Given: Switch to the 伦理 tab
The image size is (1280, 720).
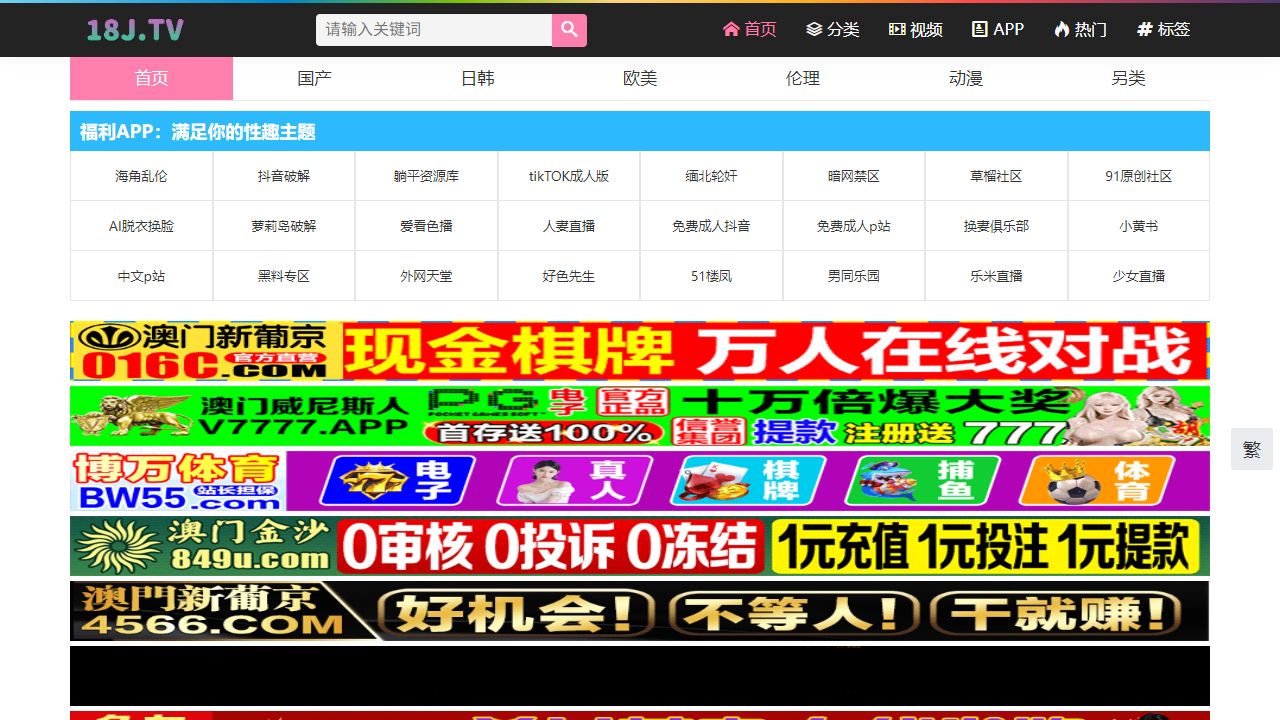Looking at the screenshot, I should coord(803,78).
